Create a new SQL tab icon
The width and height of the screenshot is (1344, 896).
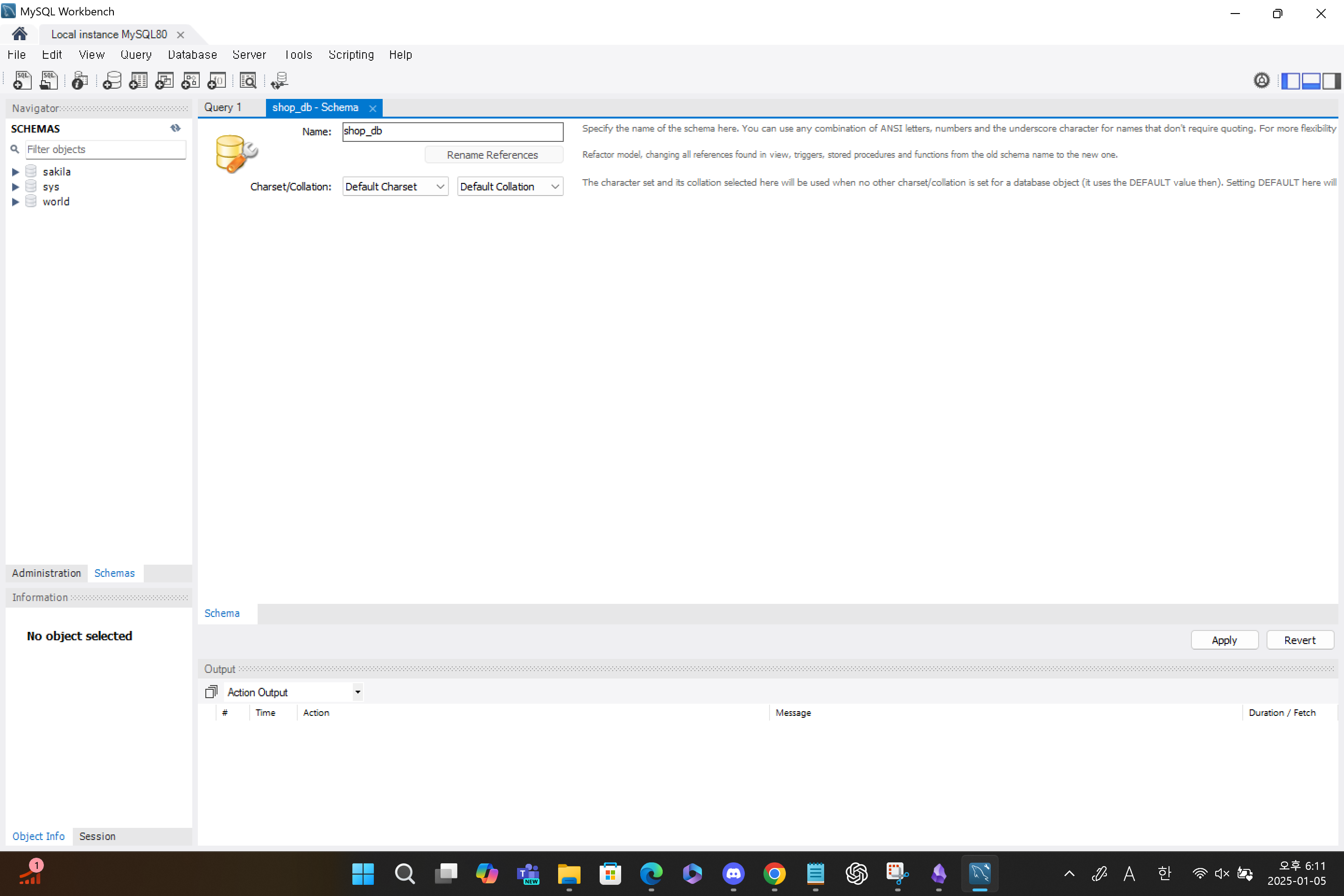pos(22,81)
